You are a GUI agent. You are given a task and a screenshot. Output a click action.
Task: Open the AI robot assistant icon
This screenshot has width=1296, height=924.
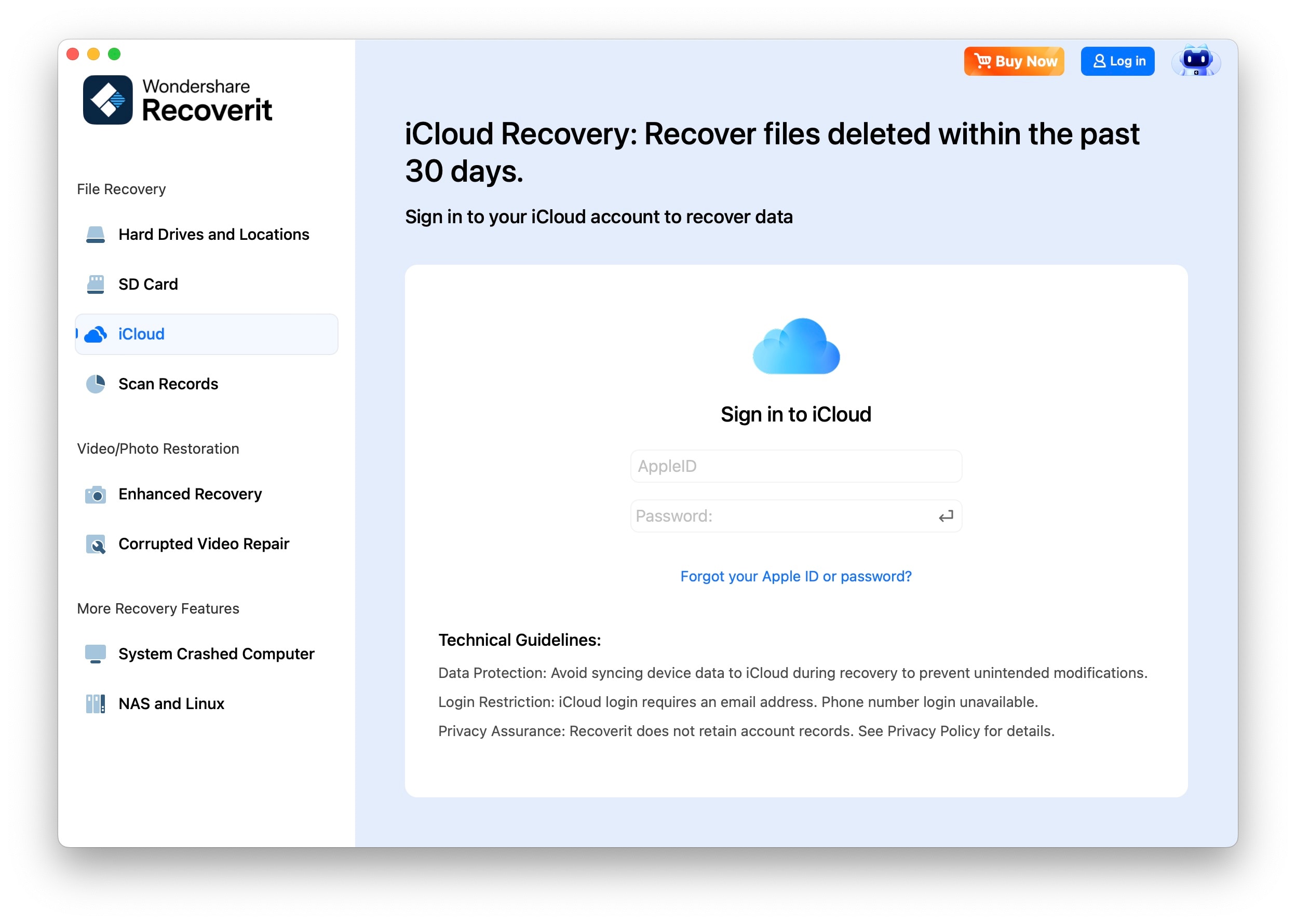(x=1196, y=60)
